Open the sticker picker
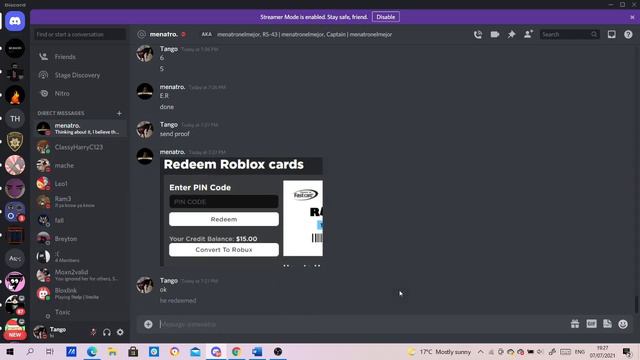Screen dimensions: 640x360 click(x=607, y=324)
